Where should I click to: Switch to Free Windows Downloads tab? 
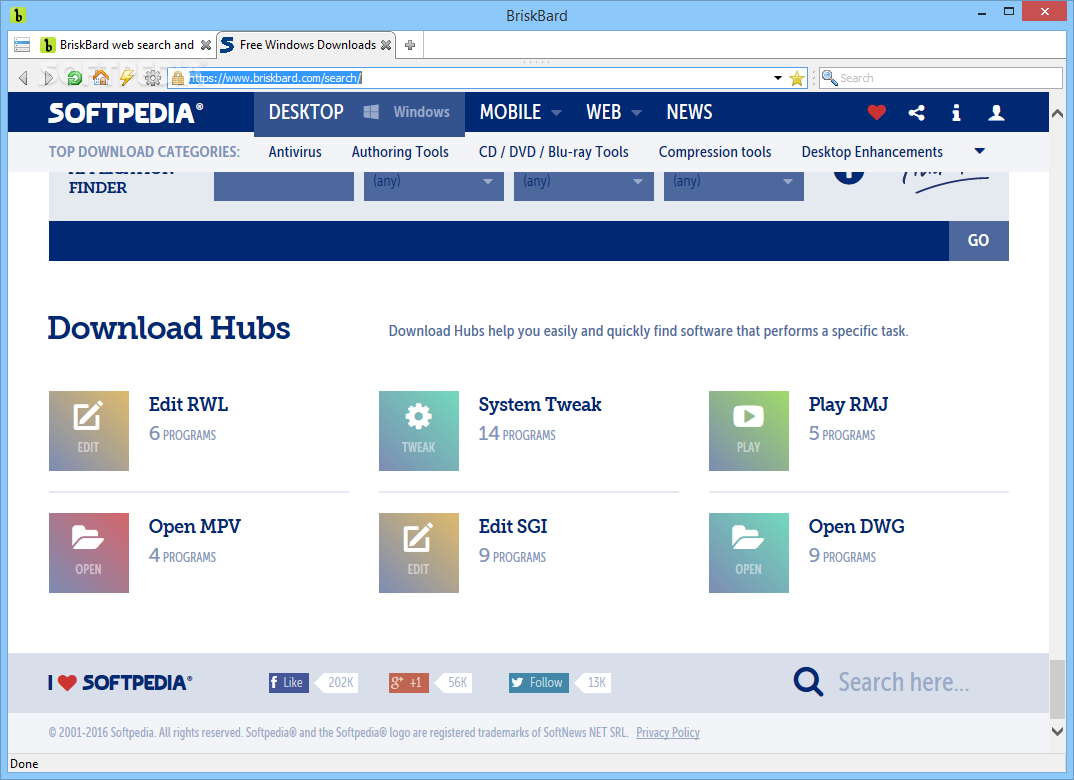307,45
